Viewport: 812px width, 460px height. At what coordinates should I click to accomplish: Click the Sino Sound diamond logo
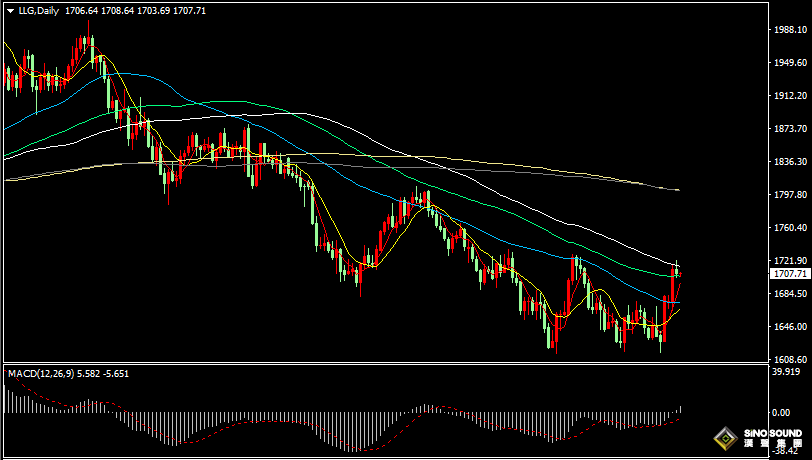click(x=722, y=438)
